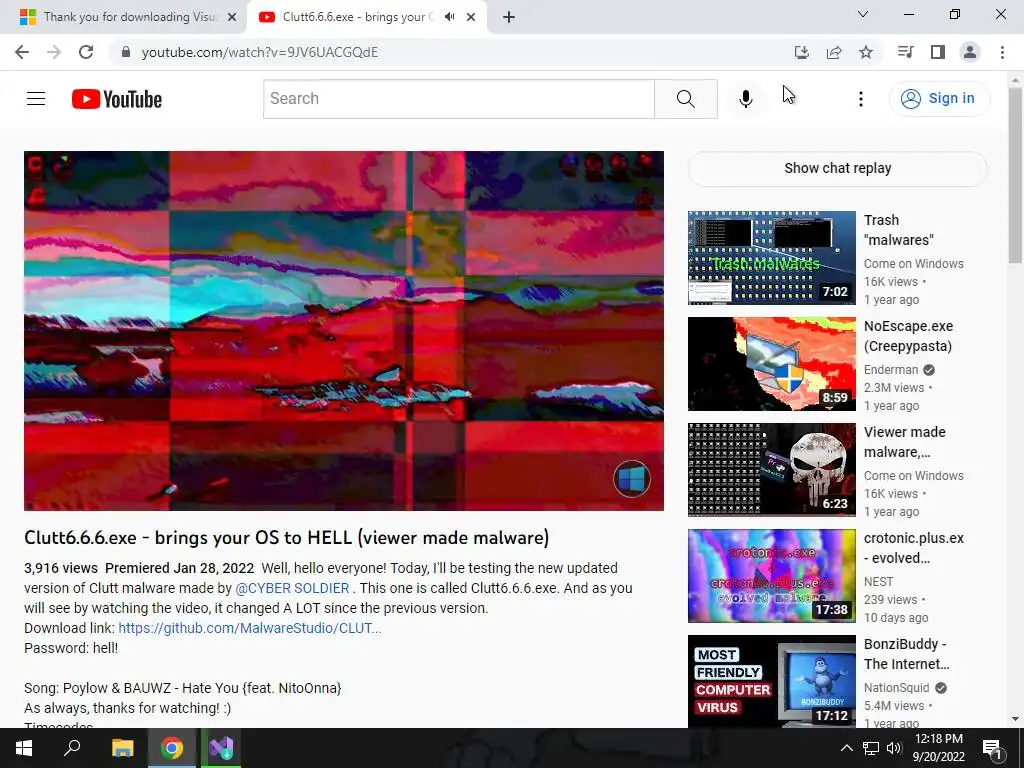
Task: Open the 'Viewer made malware' skull thumbnail
Action: [x=771, y=470]
